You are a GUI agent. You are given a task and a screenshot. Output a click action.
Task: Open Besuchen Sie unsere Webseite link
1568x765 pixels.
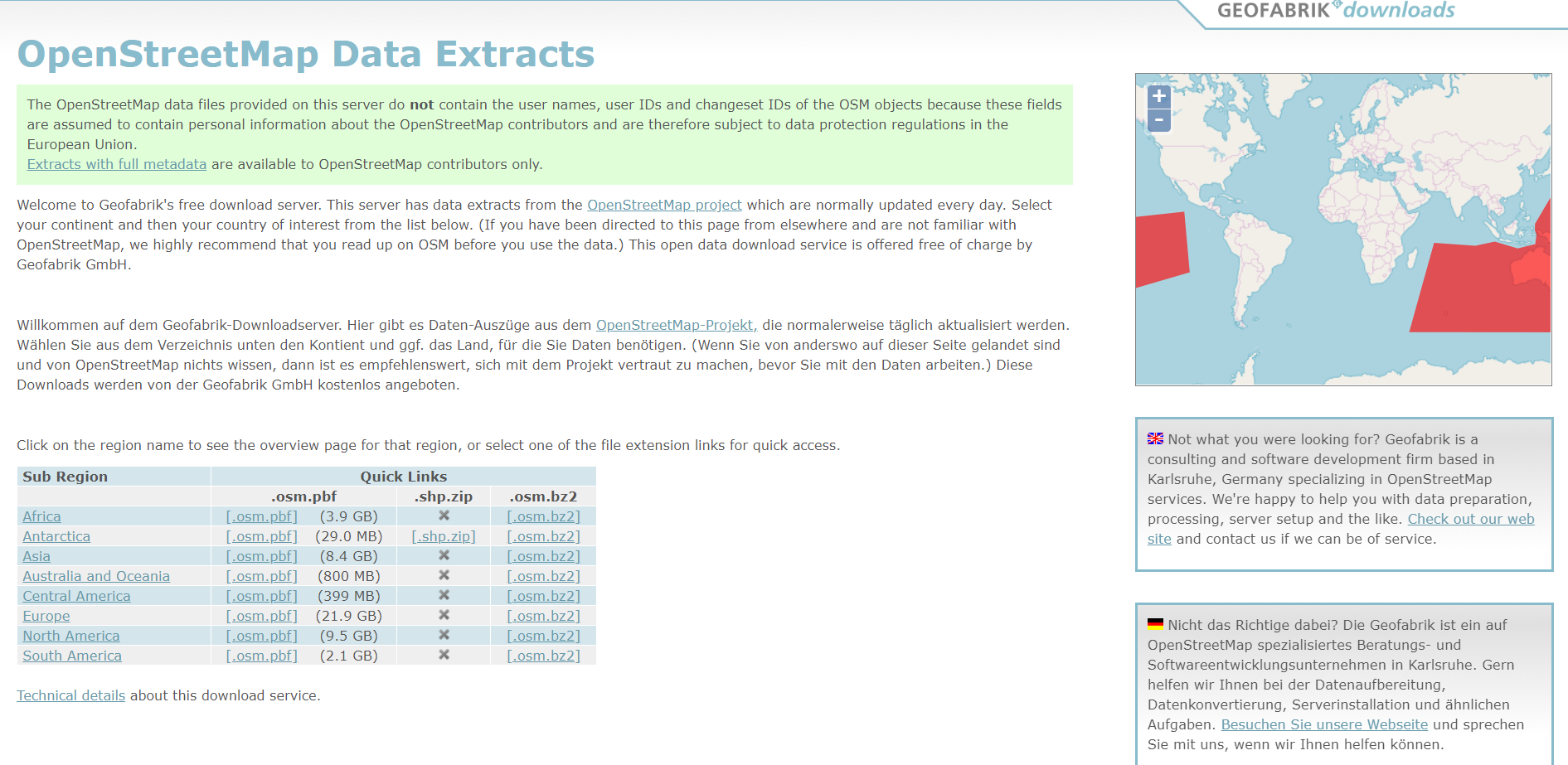click(x=1324, y=724)
